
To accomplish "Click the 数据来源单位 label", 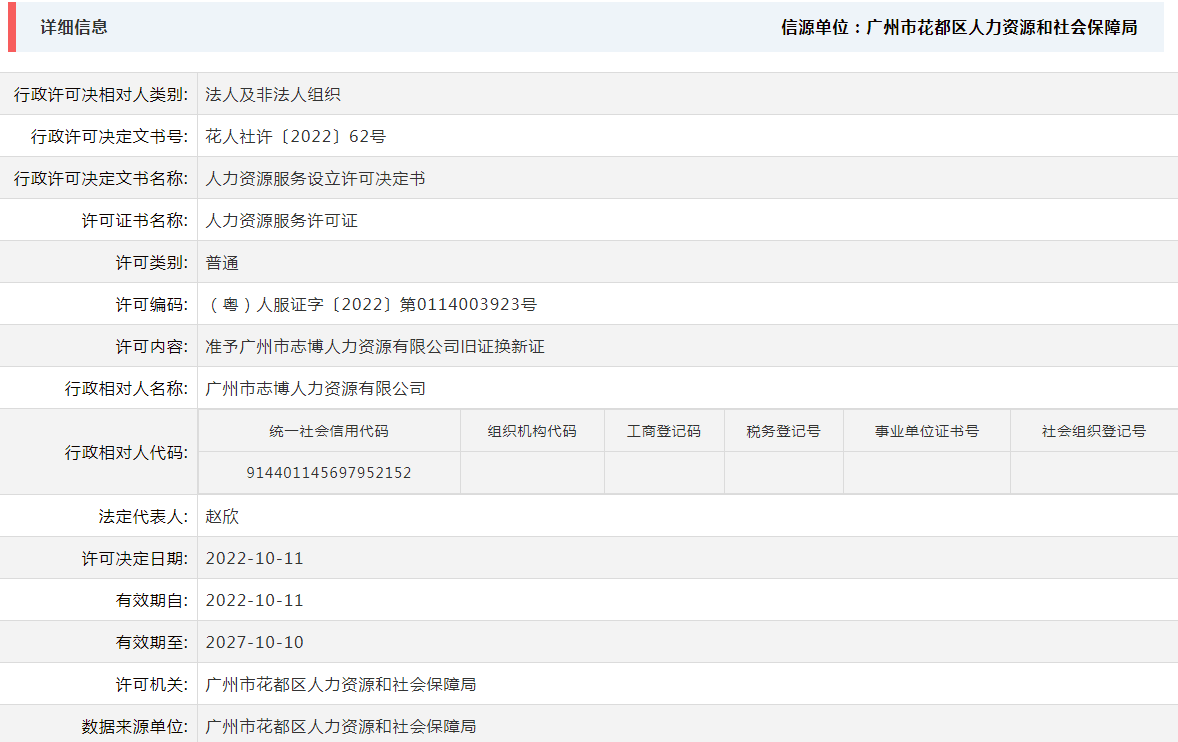I will click(134, 726).
